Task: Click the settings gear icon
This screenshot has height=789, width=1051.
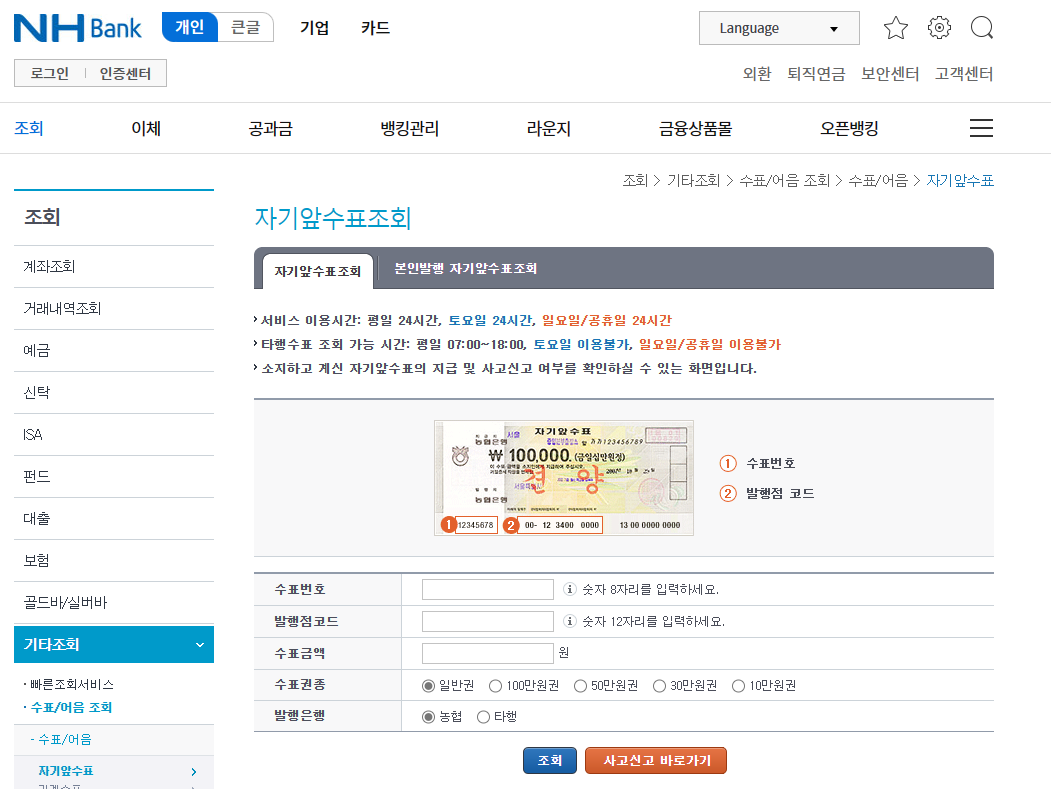Action: [x=938, y=27]
